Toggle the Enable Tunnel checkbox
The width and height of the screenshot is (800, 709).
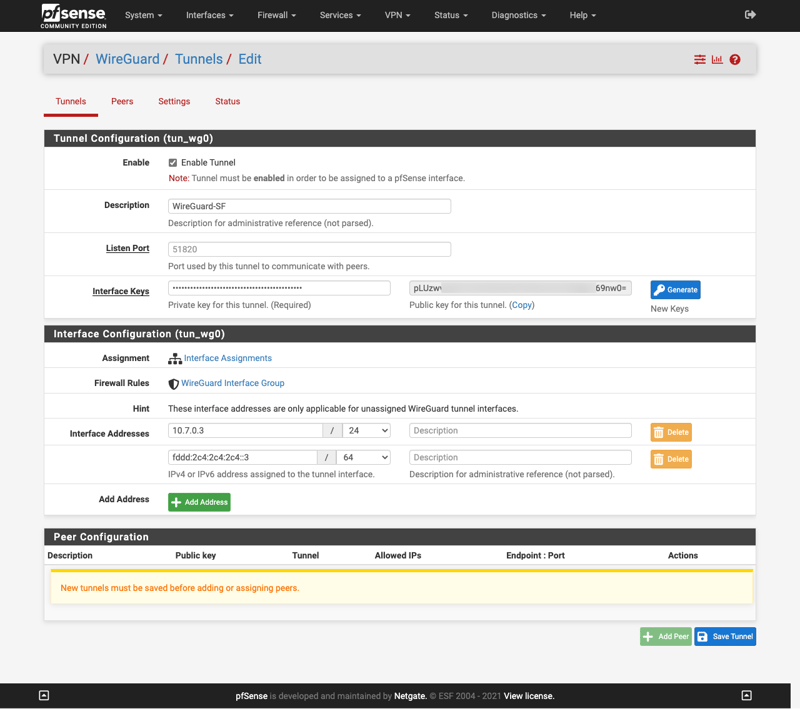click(x=173, y=163)
